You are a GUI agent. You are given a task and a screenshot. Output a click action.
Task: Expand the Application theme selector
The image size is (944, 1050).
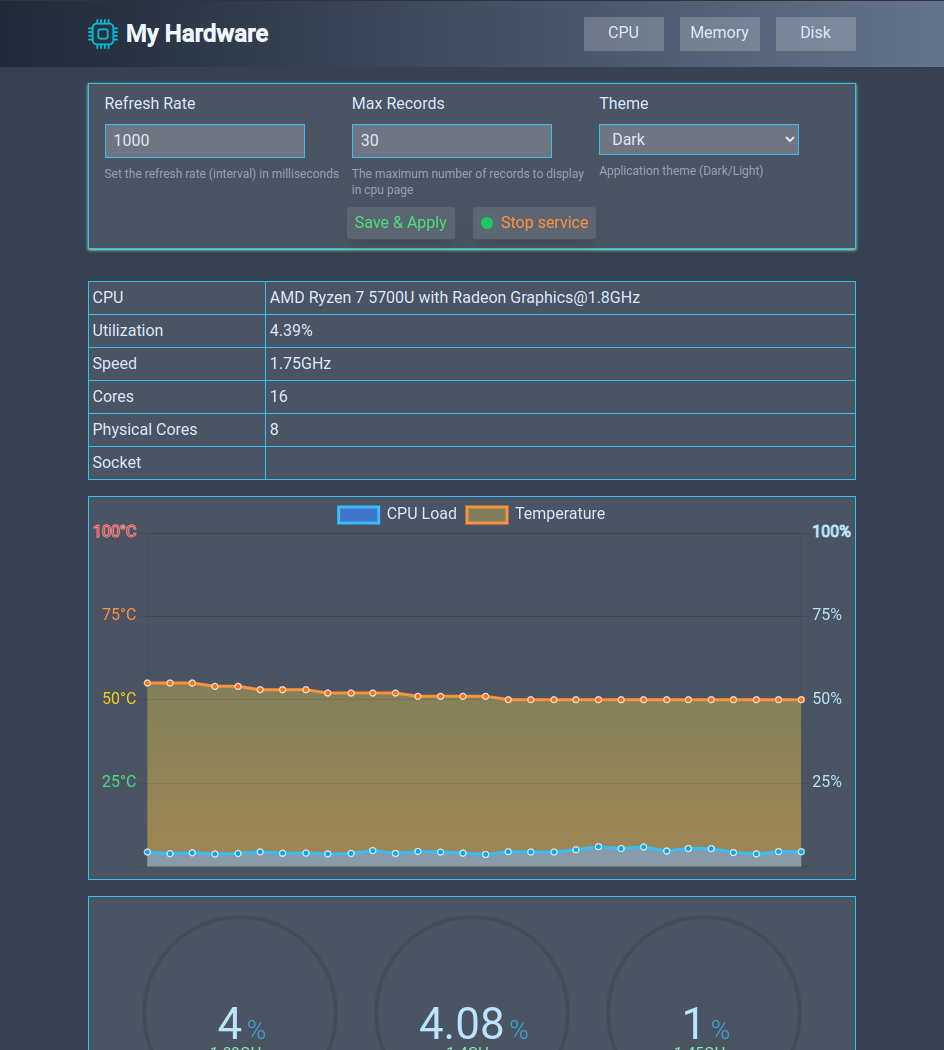click(698, 139)
